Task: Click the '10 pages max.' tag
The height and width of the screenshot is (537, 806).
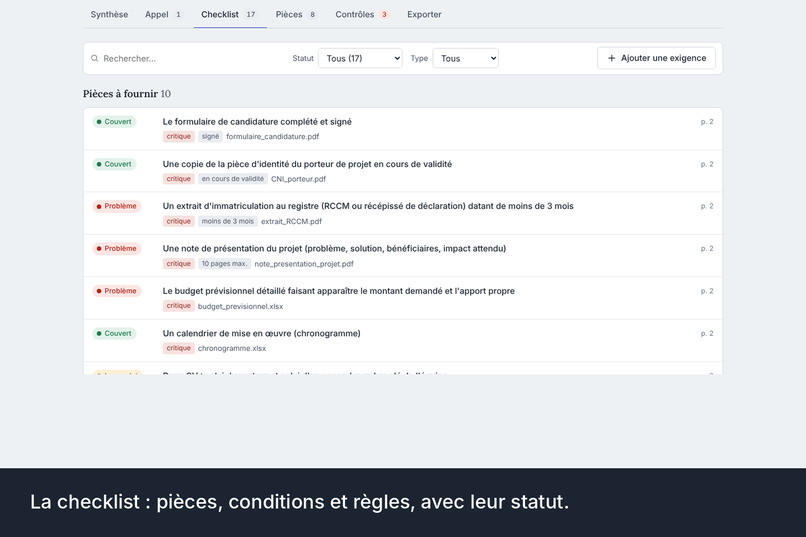Action: [x=224, y=264]
